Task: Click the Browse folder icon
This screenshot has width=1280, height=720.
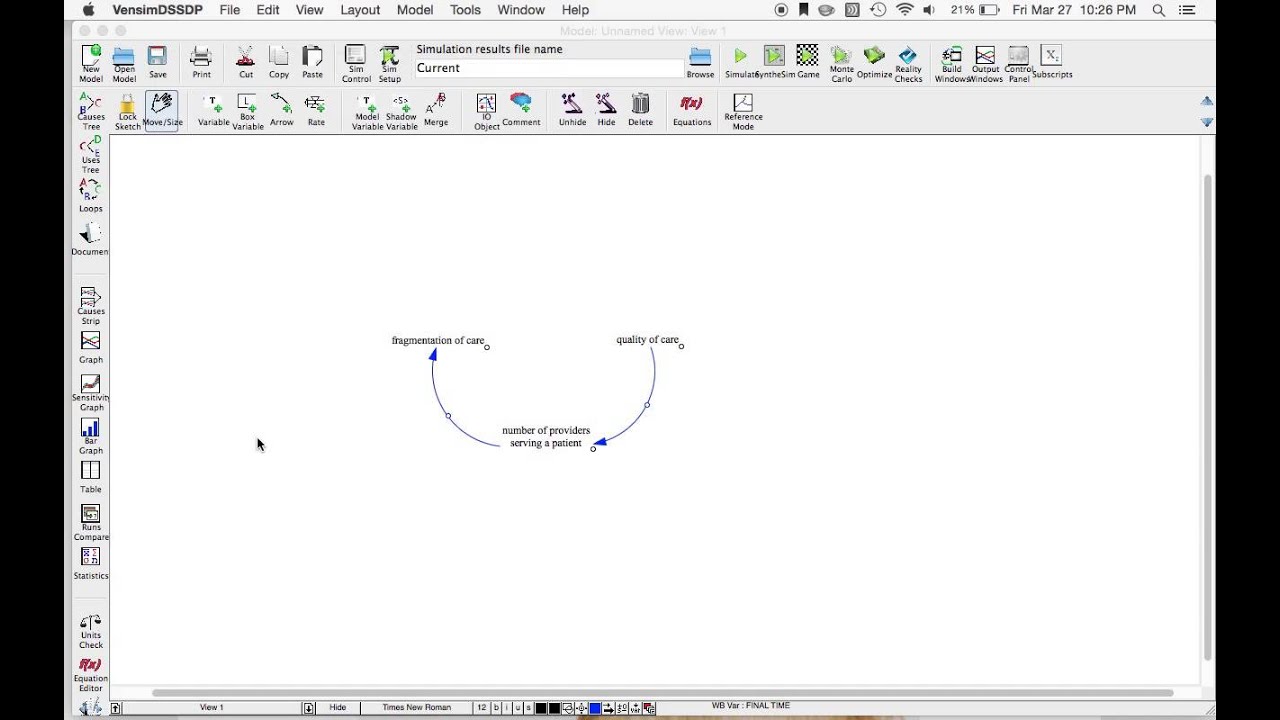Action: 700,62
